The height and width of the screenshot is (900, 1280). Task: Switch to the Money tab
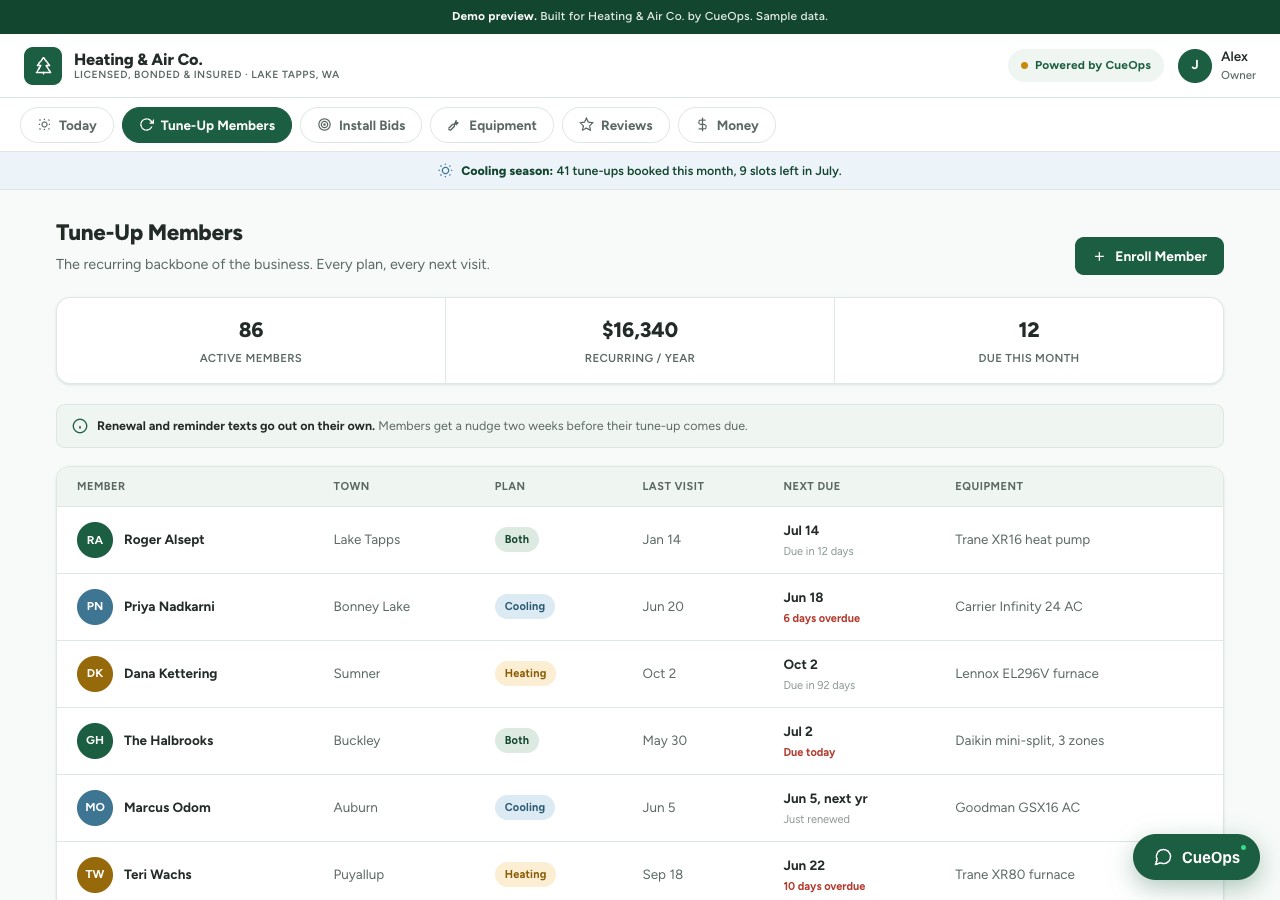(727, 125)
